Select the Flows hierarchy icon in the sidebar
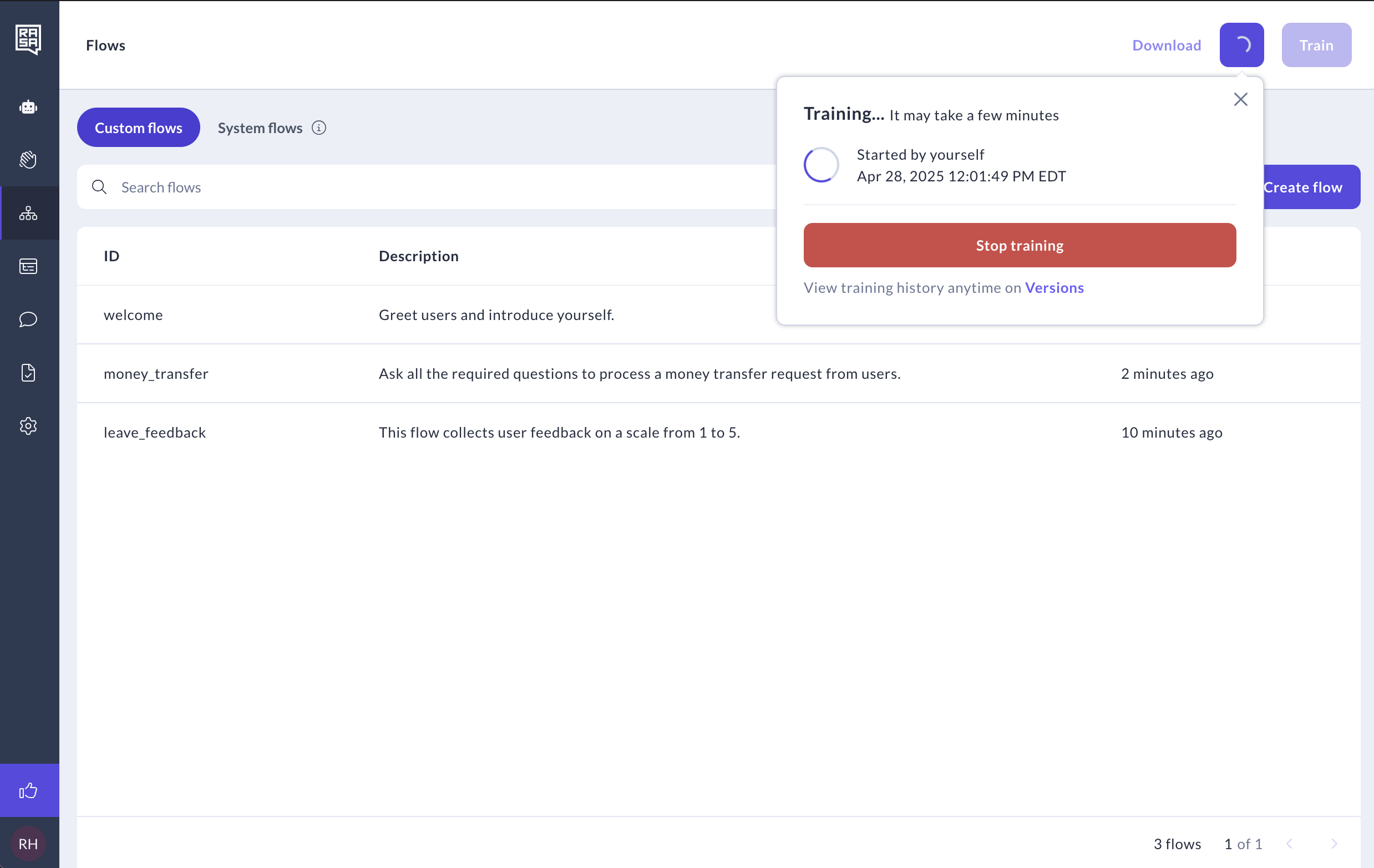This screenshot has height=868, width=1374. pyautogui.click(x=28, y=214)
